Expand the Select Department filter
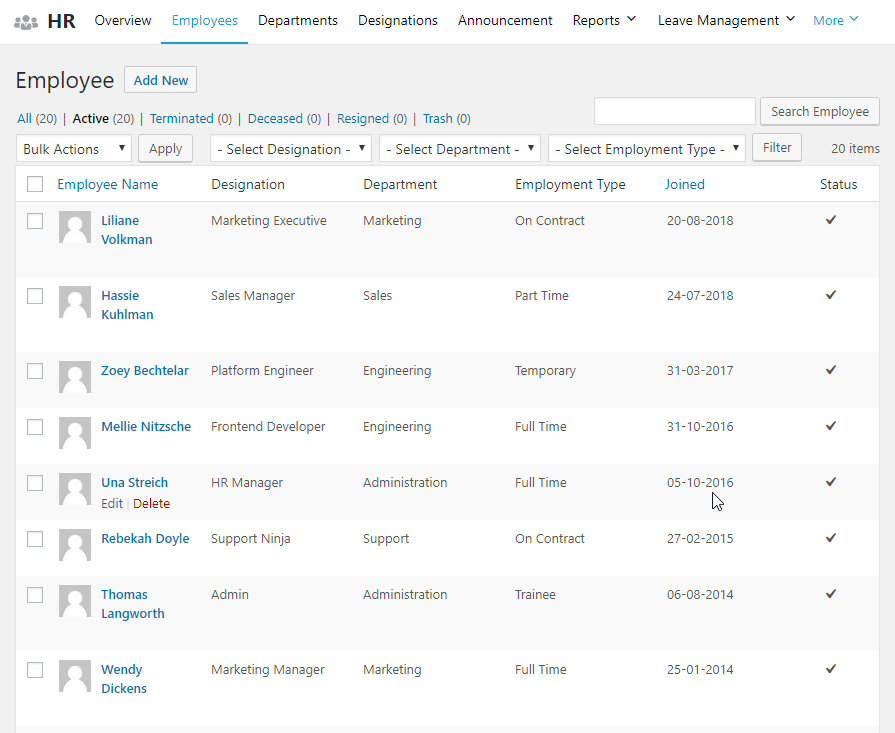Screen dimensions: 895x733 coord(459,147)
